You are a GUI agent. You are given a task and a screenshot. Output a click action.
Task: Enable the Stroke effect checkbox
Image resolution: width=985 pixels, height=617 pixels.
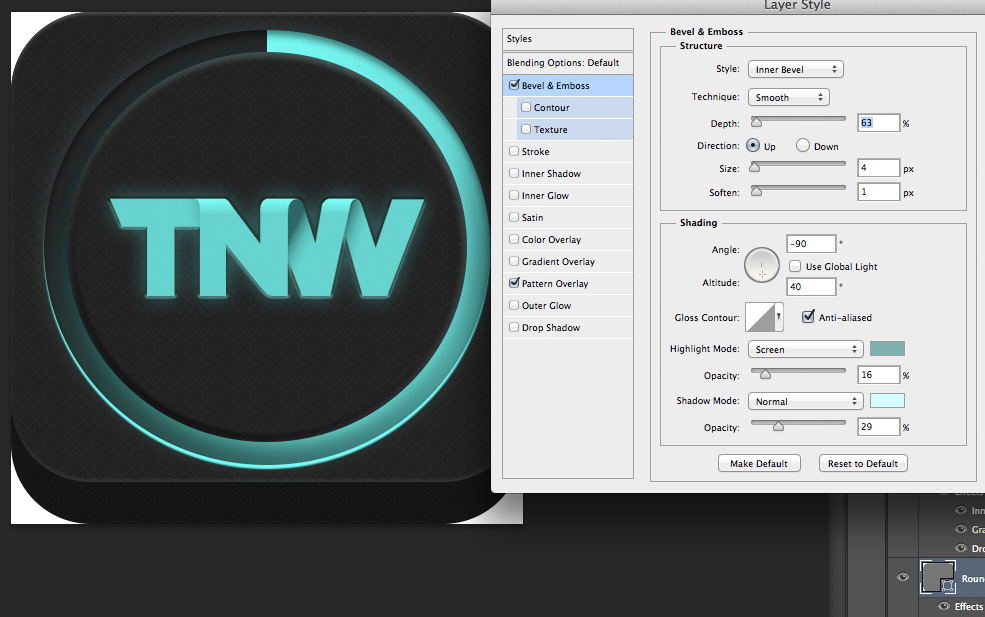click(x=514, y=151)
